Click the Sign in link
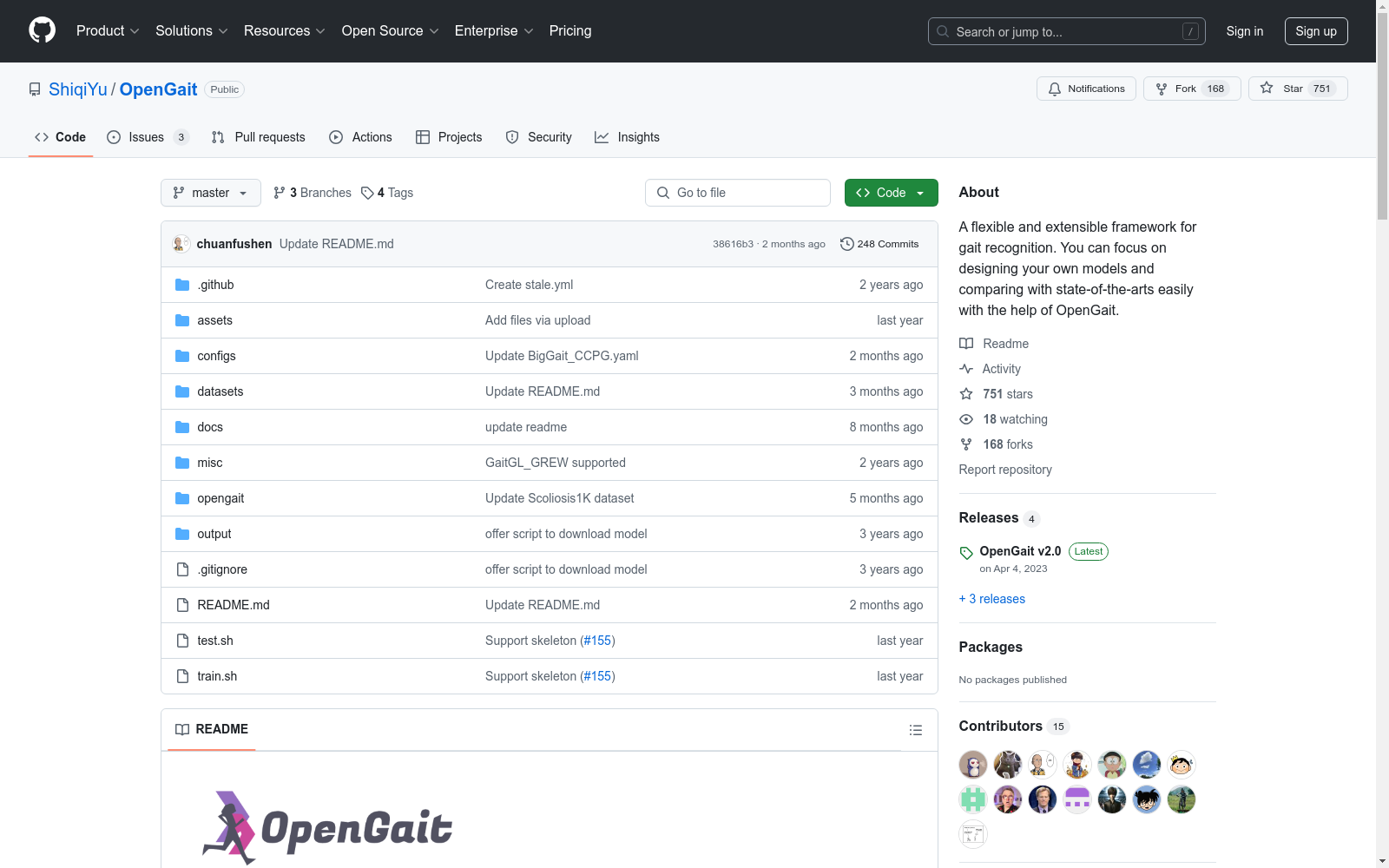The image size is (1389, 868). tap(1245, 31)
